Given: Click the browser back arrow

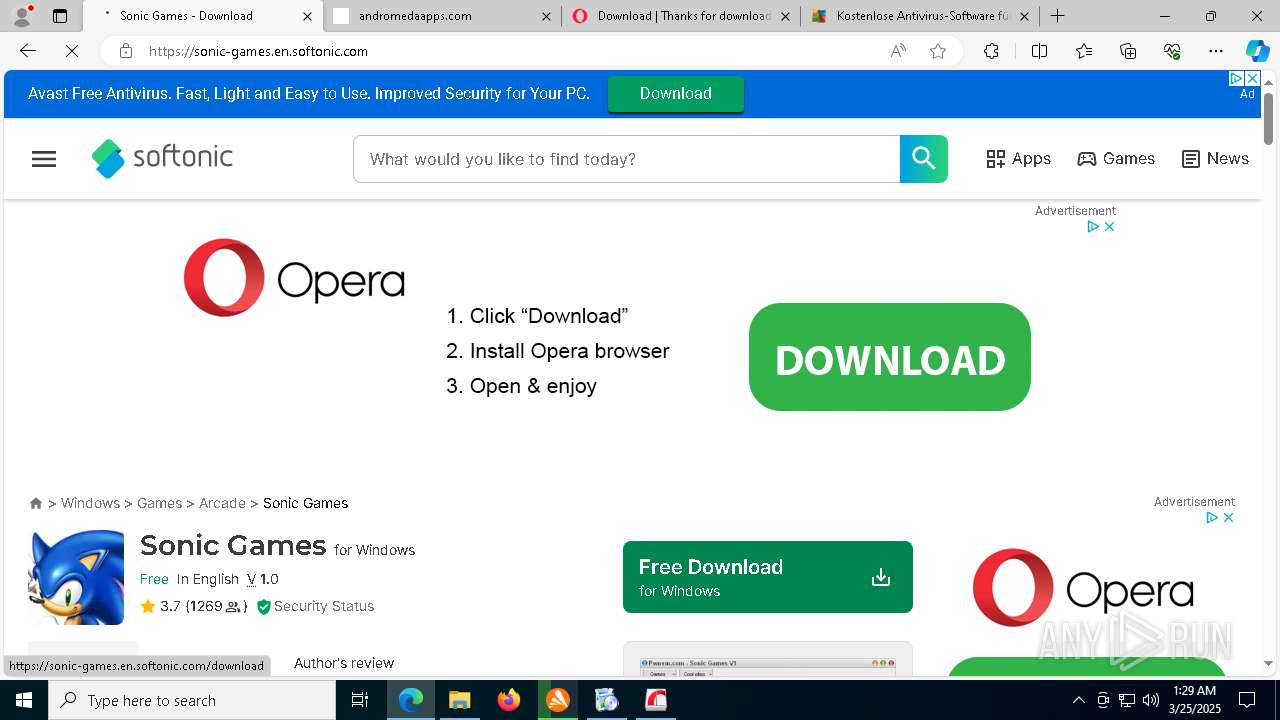Looking at the screenshot, I should click(28, 51).
